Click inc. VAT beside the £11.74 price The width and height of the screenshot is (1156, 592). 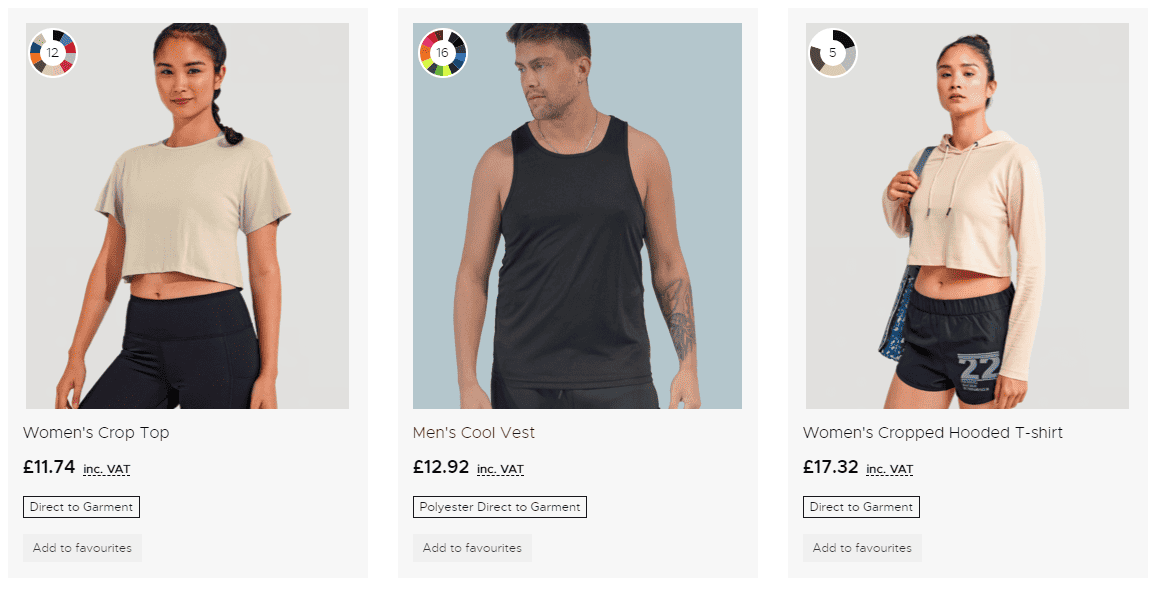point(107,469)
